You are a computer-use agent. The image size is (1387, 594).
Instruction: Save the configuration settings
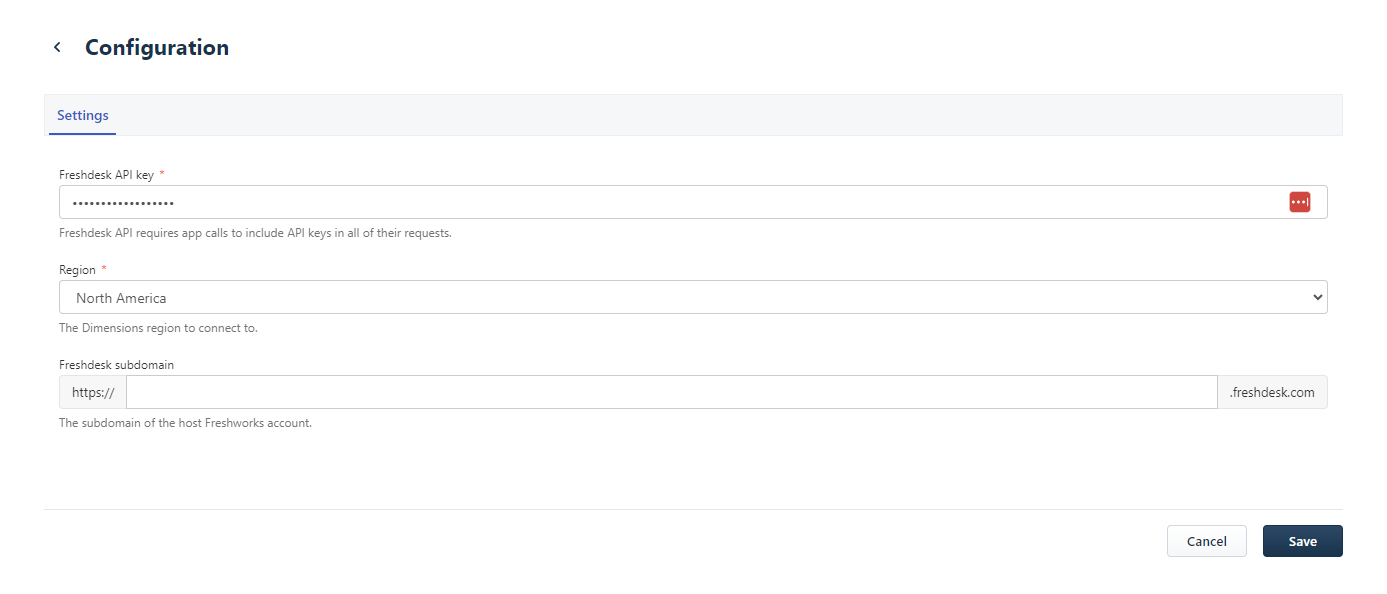(x=1302, y=541)
